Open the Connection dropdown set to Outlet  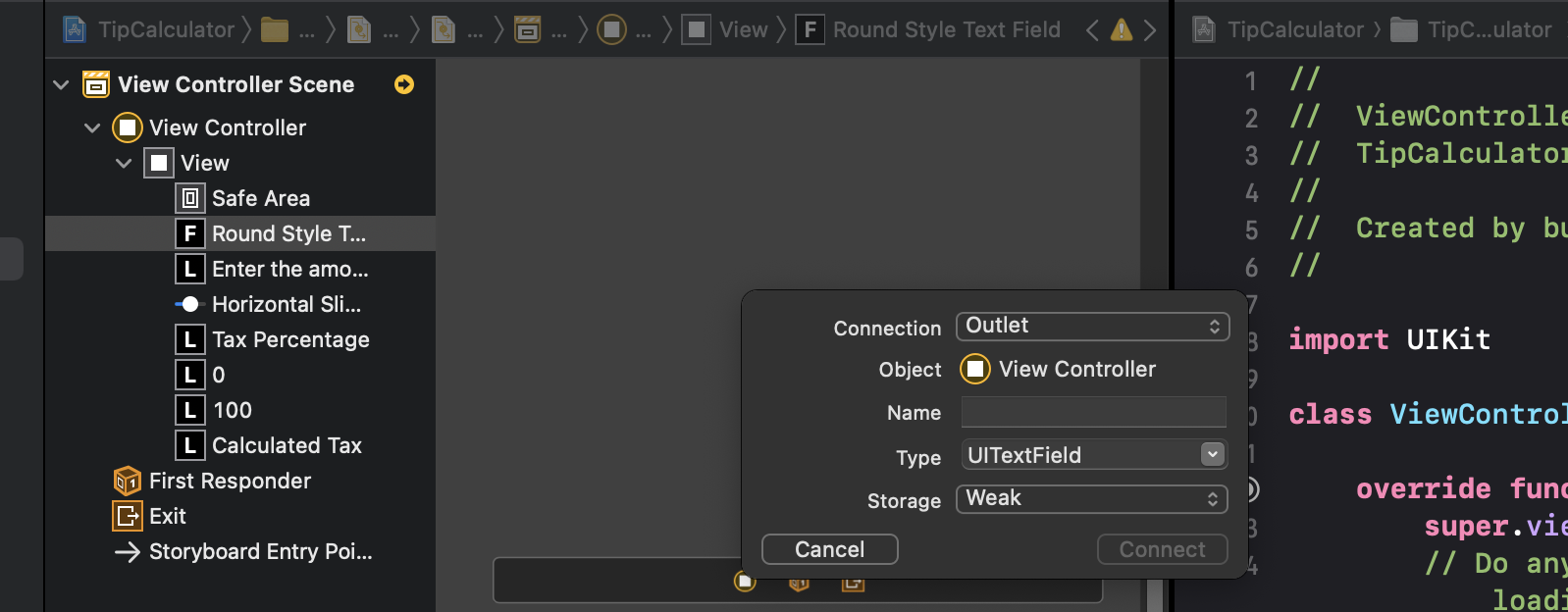[1092, 327]
